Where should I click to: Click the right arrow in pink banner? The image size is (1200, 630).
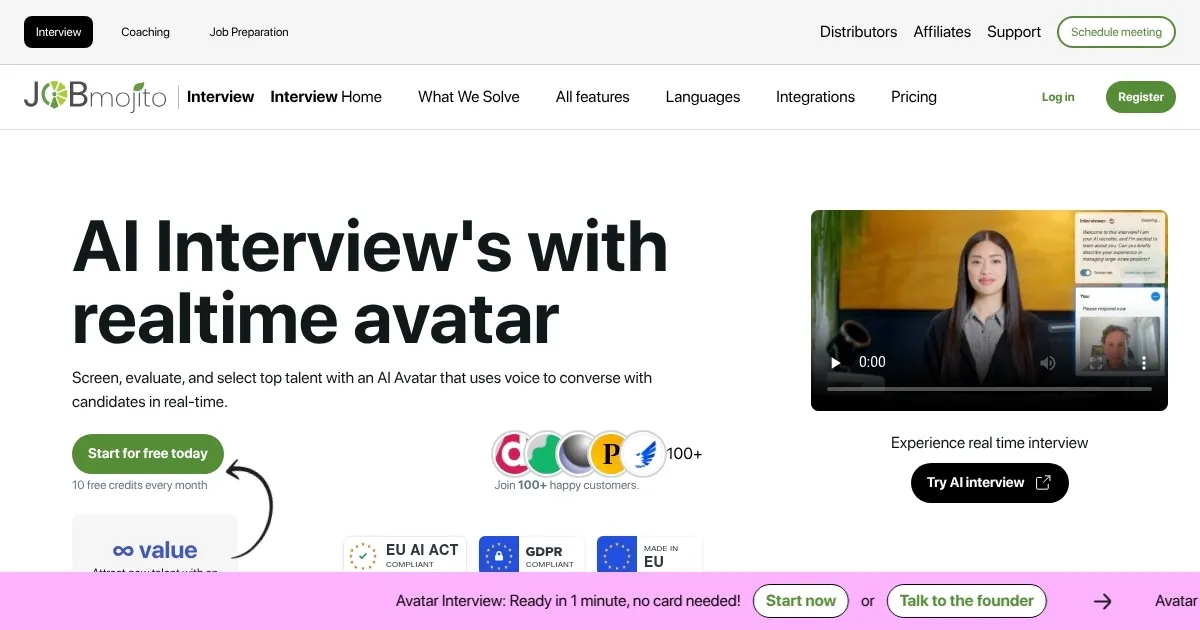(1102, 601)
